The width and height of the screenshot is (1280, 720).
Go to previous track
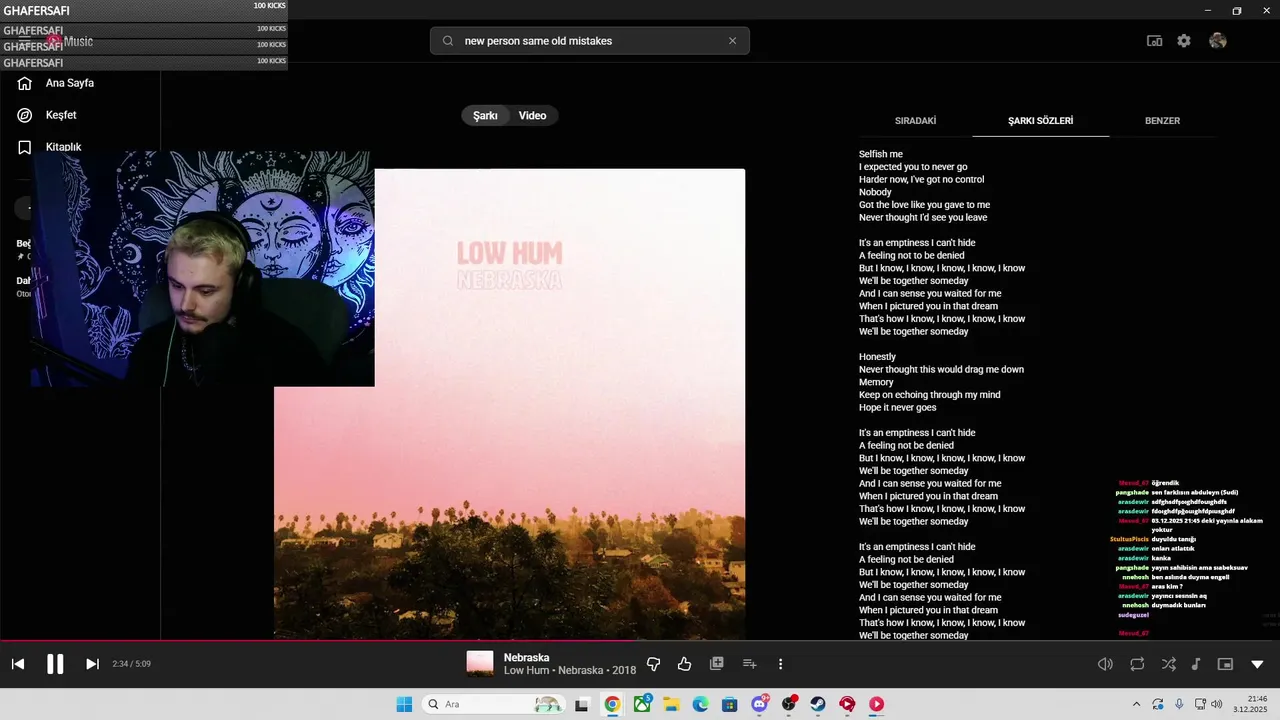pos(17,664)
